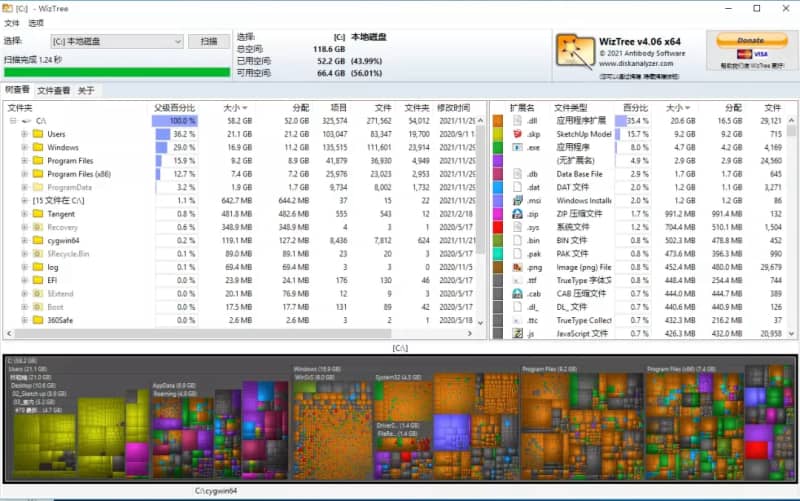This screenshot has width=800, height=501.
Task: Click the red .sys color swatch
Action: pos(498,227)
